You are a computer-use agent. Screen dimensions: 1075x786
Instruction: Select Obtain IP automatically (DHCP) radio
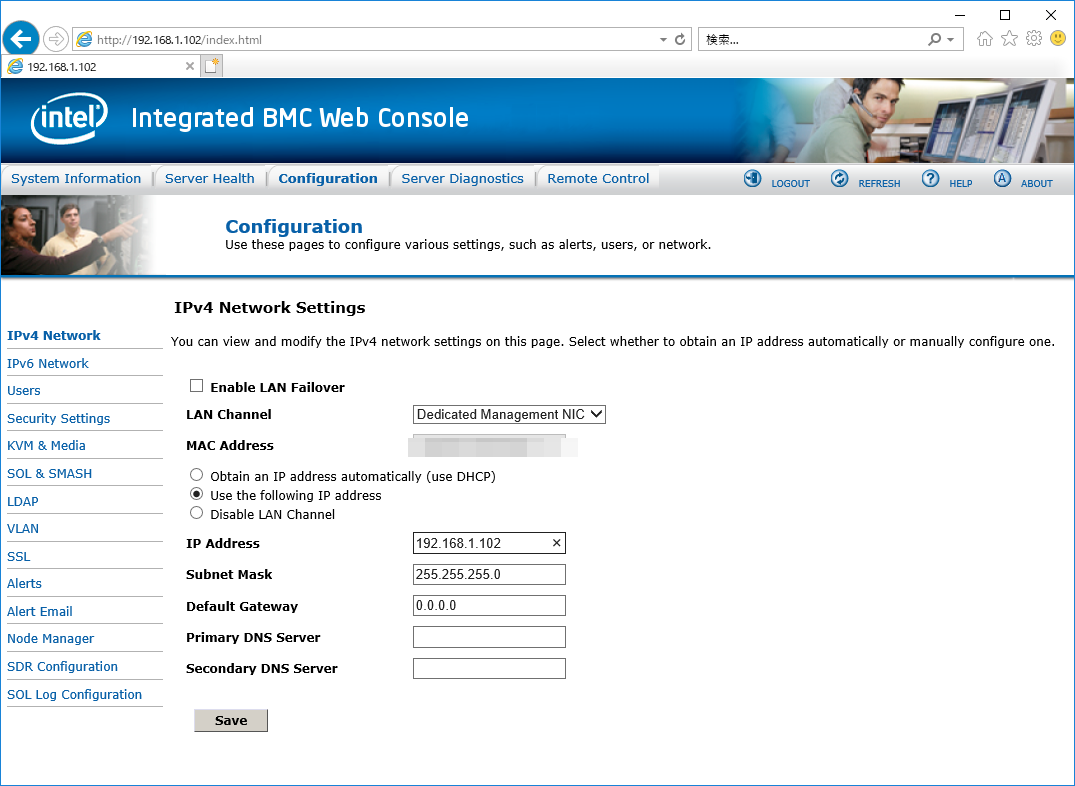[197, 475]
